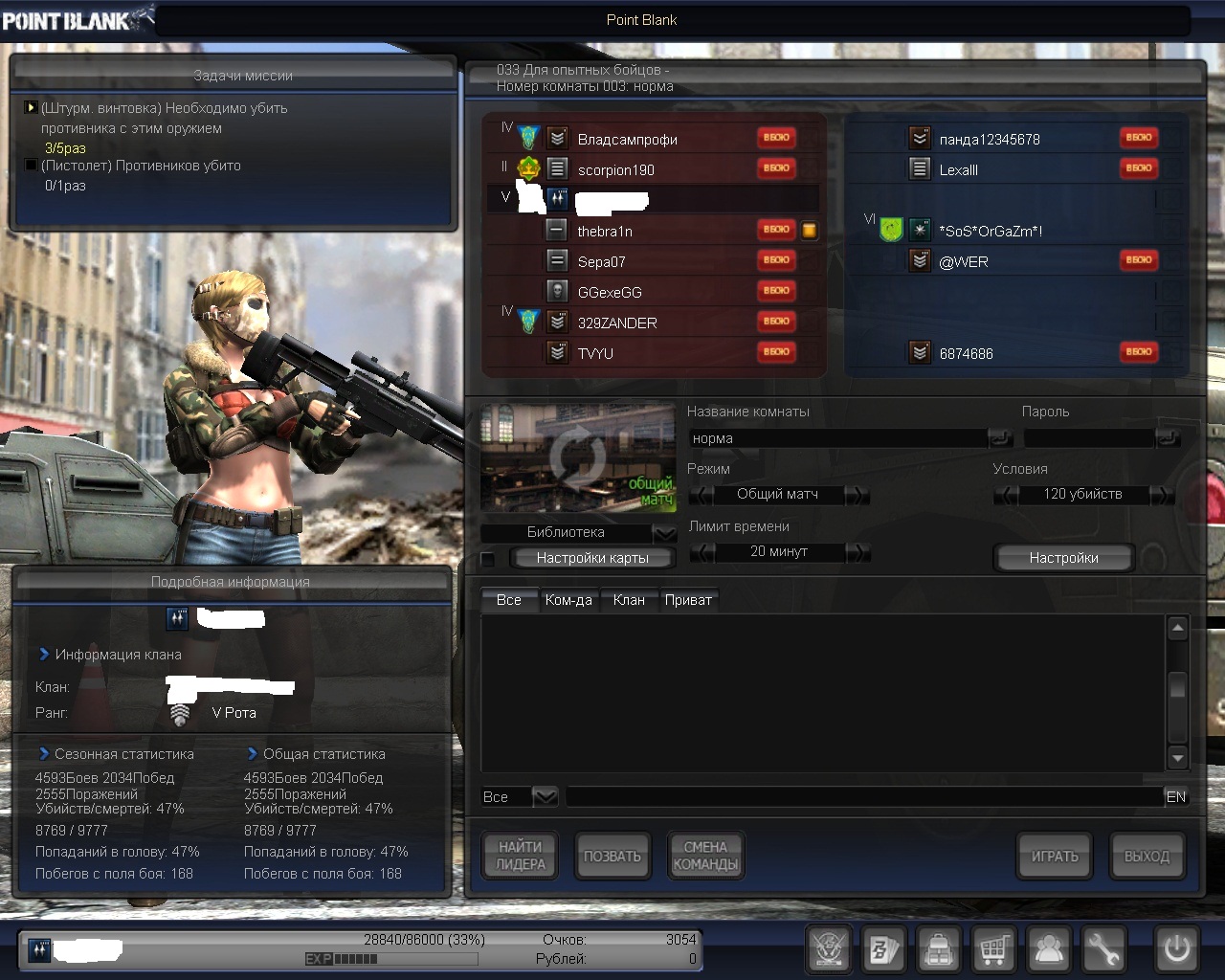The width and height of the screenshot is (1225, 980).
Task: Toggle checkbox left of Настройки карты
Action: (488, 559)
